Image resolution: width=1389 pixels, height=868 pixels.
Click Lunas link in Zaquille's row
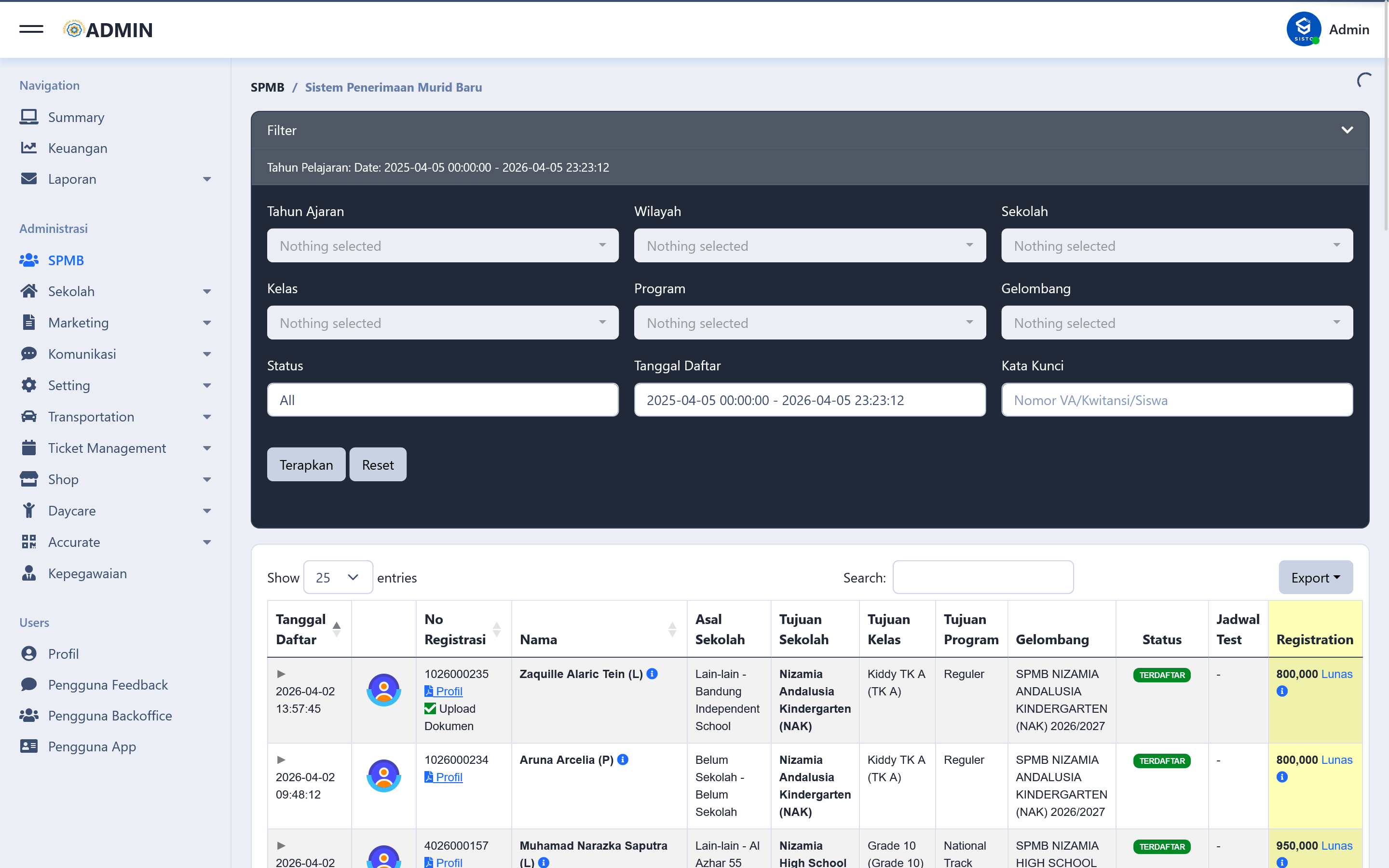(1337, 674)
